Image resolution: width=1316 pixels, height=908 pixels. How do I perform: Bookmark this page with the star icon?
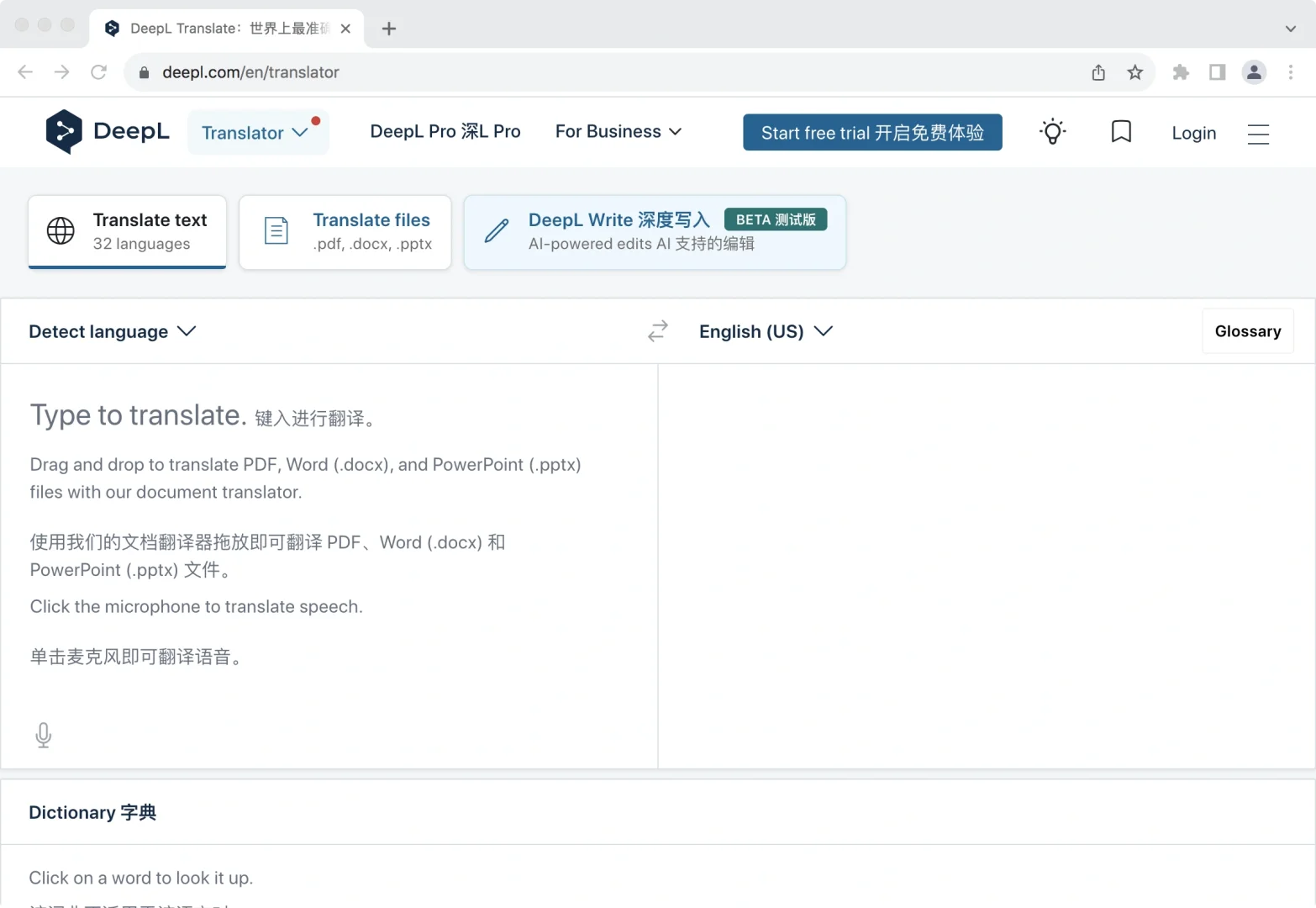[x=1135, y=72]
